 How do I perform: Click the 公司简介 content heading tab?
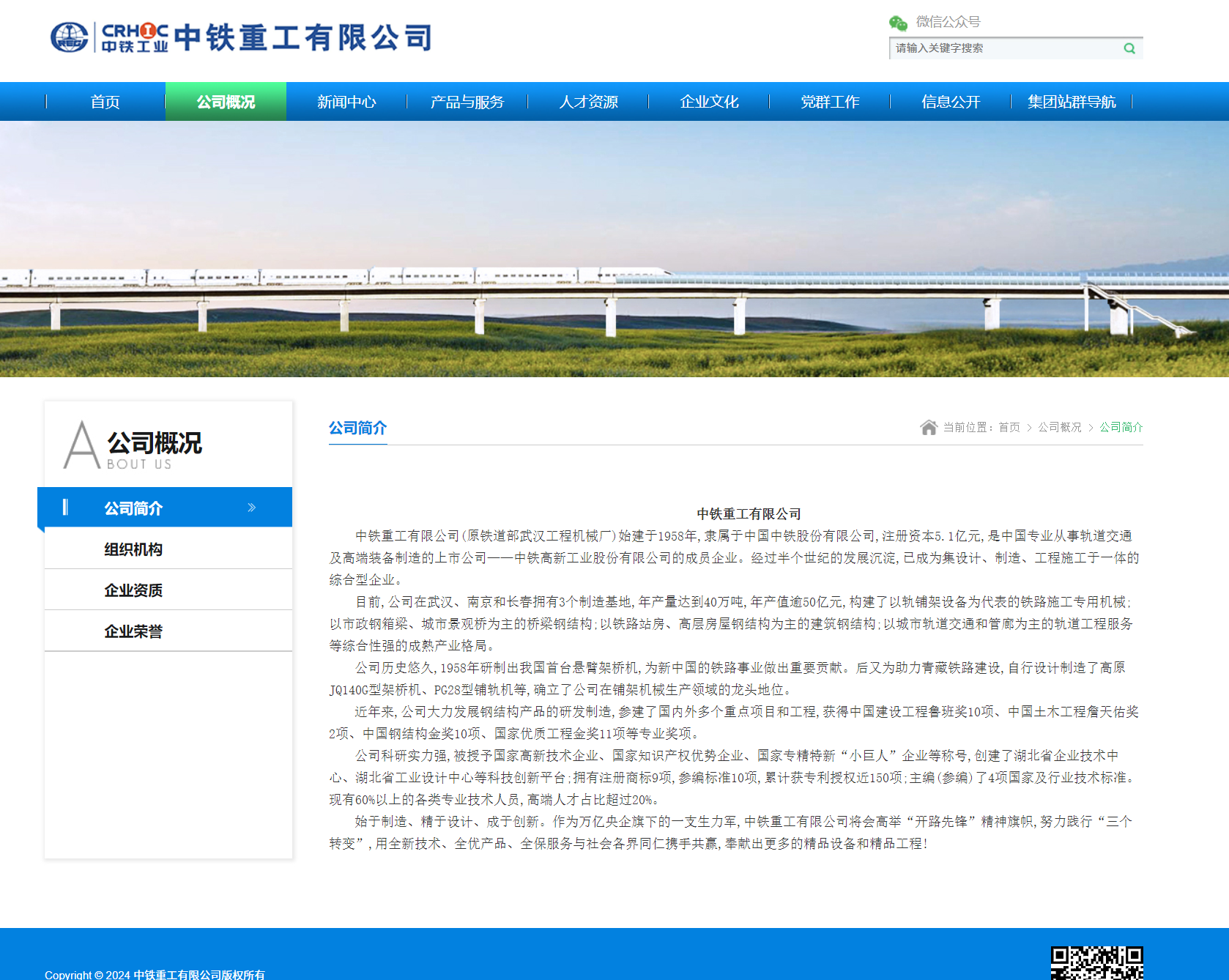pyautogui.click(x=357, y=428)
